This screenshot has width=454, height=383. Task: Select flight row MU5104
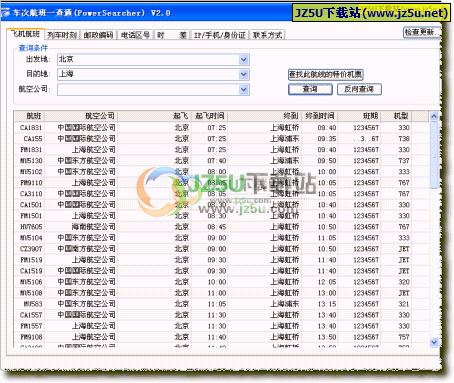tap(221, 238)
